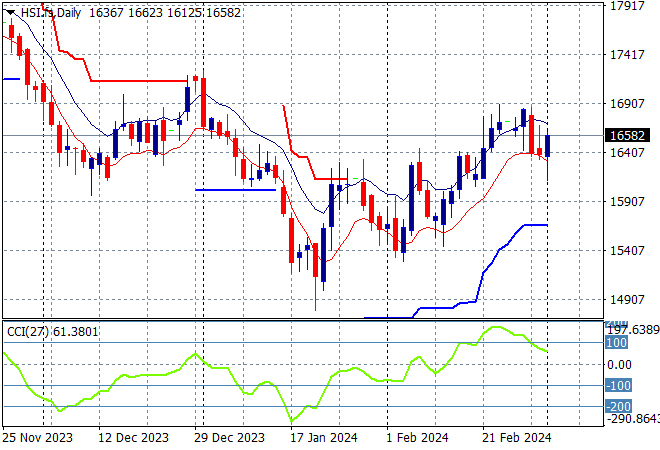Click the current price tag 16582
The image size is (660, 450).
click(628, 135)
